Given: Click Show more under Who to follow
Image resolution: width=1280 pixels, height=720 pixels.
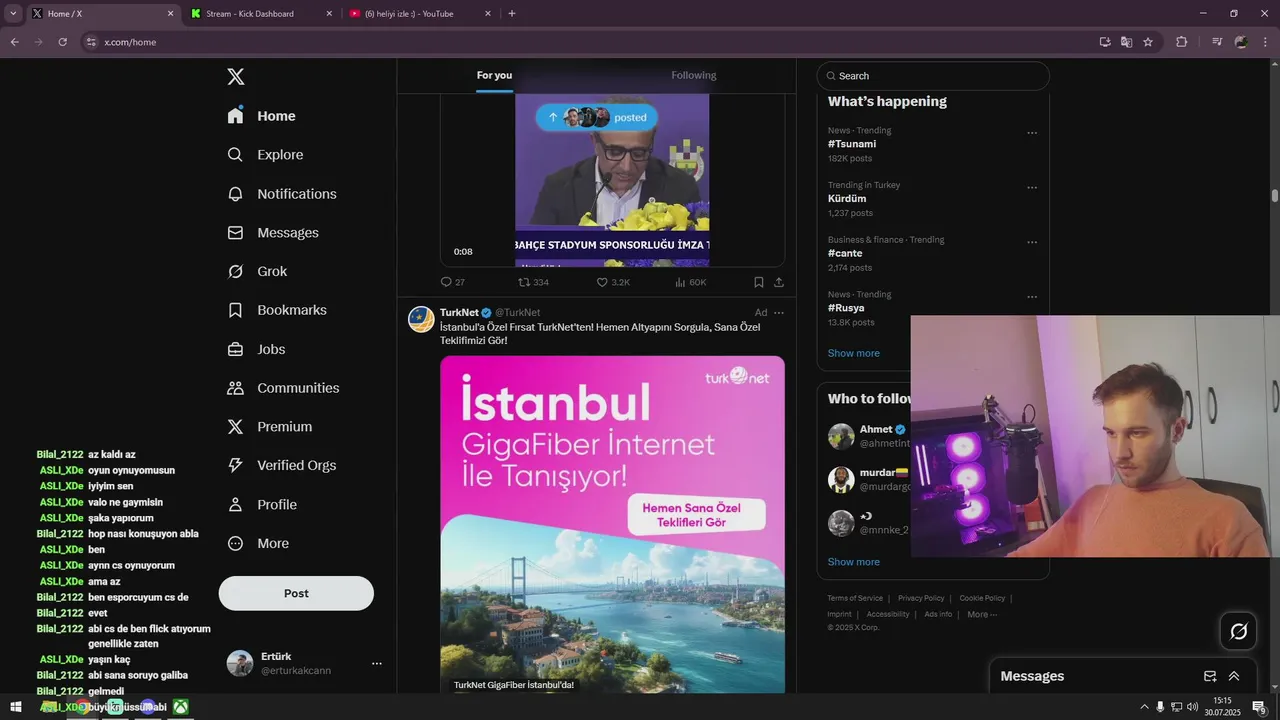Looking at the screenshot, I should 854,562.
